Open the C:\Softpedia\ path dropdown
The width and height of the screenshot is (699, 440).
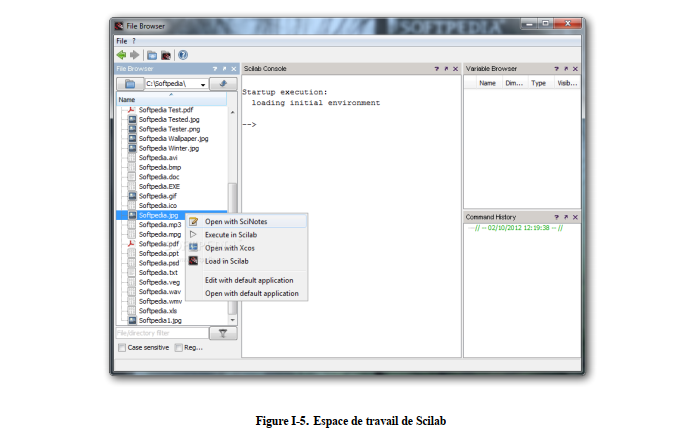coord(203,85)
